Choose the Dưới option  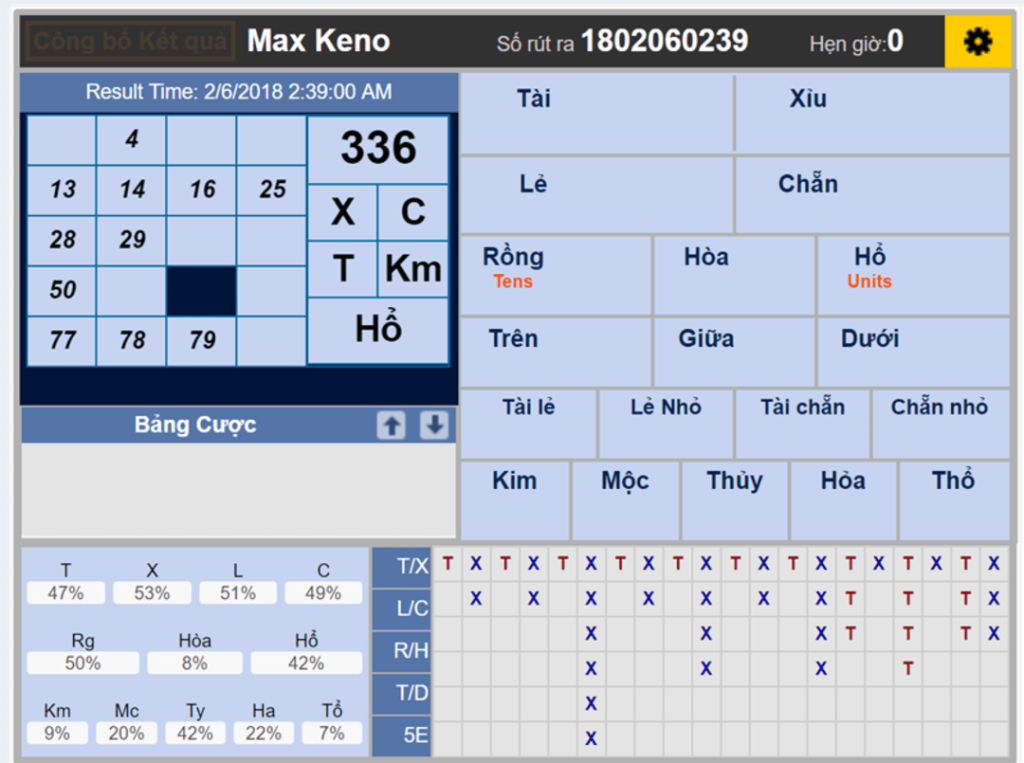tap(914, 353)
